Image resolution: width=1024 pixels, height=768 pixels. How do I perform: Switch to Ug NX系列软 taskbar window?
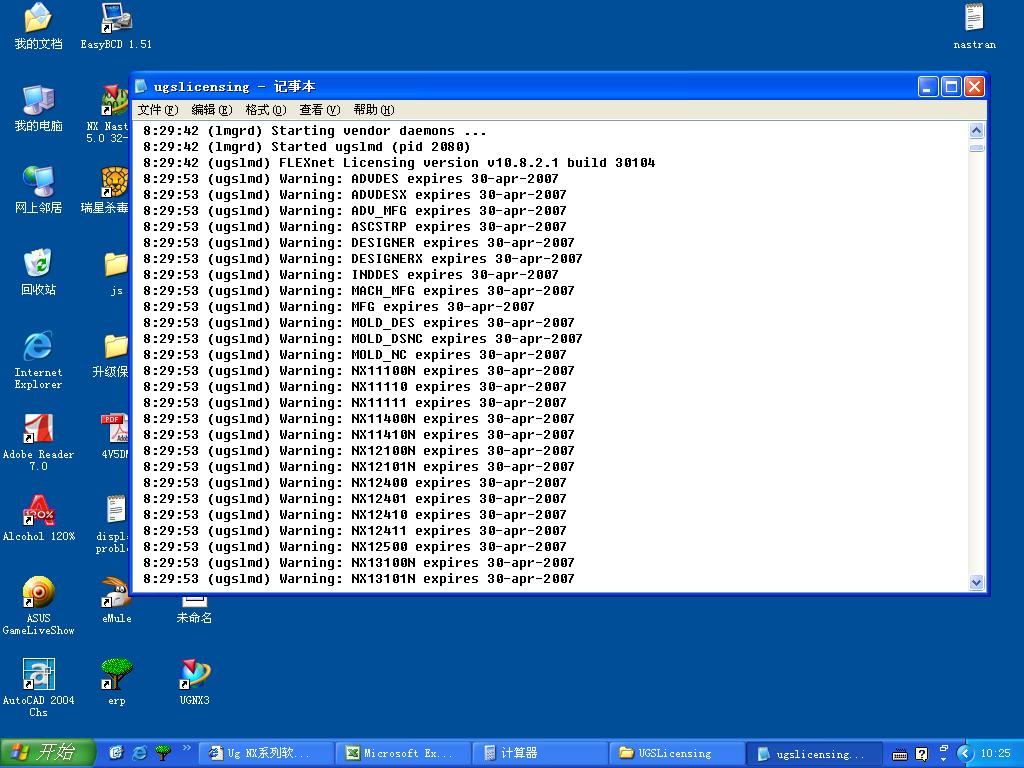[x=265, y=753]
